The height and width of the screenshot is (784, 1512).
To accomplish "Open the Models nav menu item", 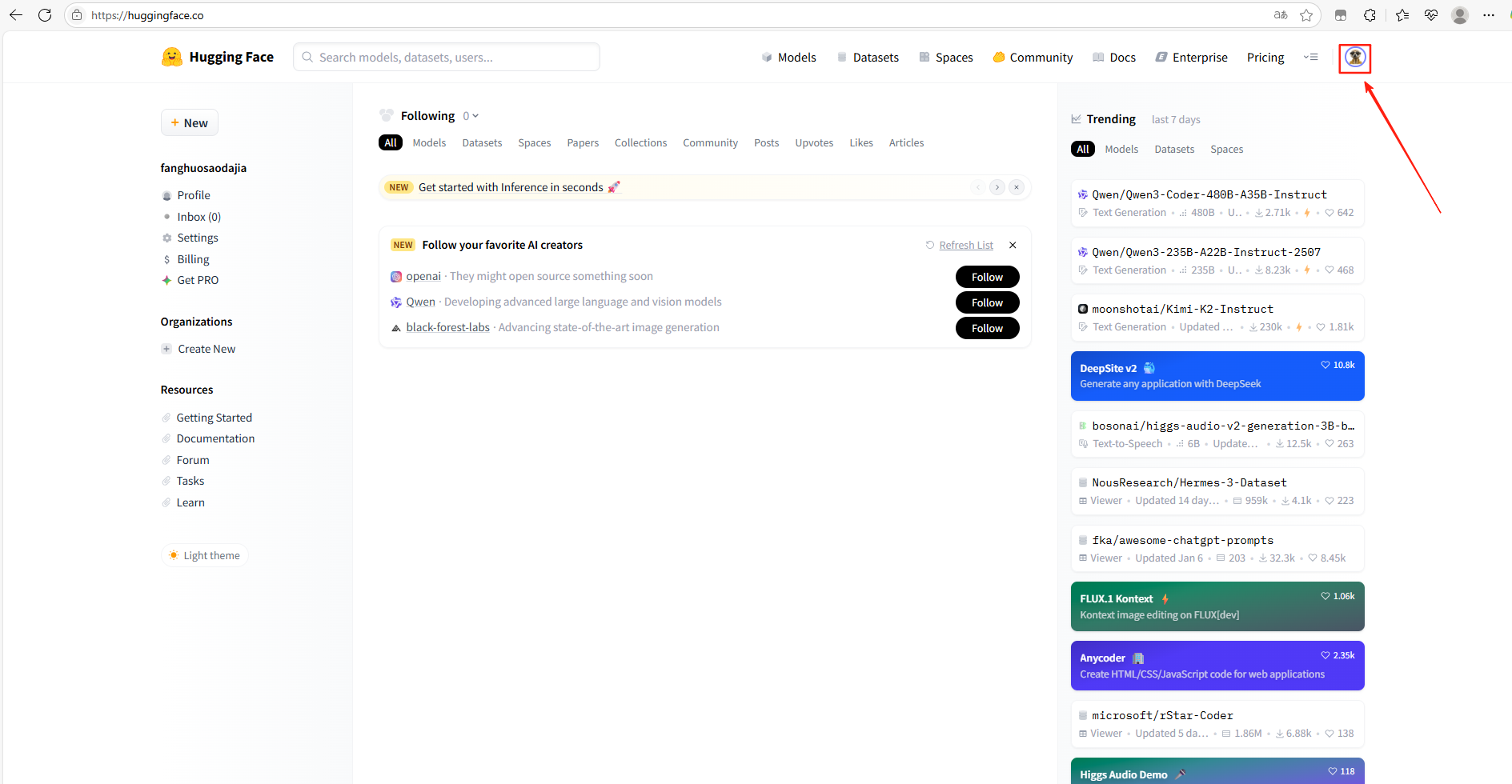I will click(x=788, y=58).
